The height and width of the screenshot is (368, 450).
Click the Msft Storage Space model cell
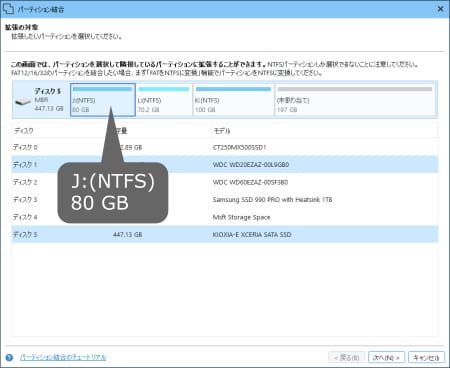241,217
